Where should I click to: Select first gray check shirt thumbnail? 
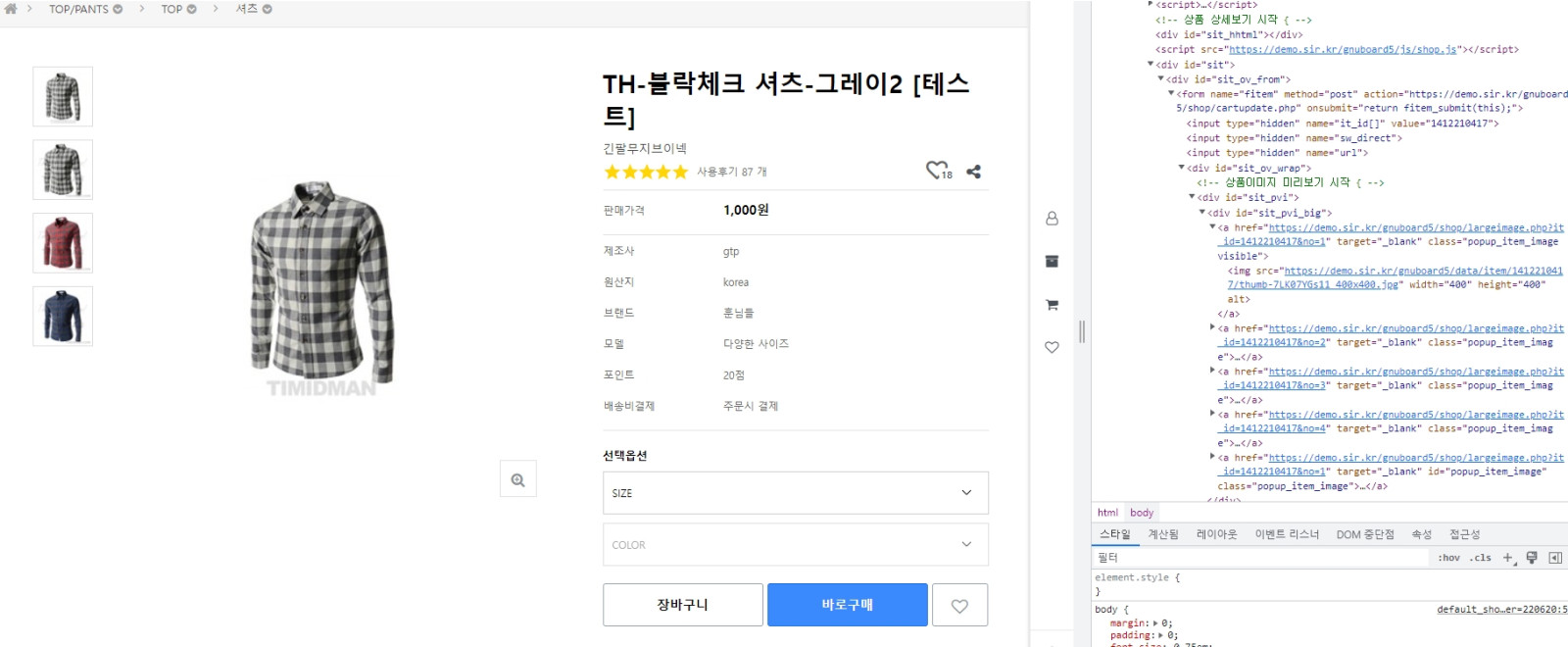63,96
